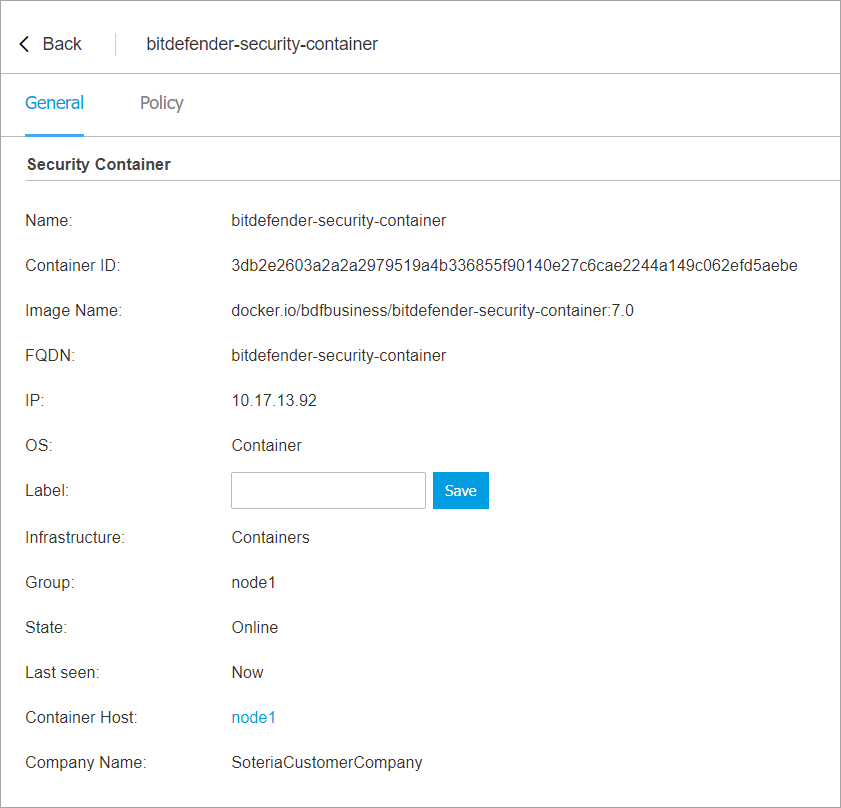This screenshot has height=808, width=841.
Task: Open the node1 Container Host link
Action: (x=253, y=718)
